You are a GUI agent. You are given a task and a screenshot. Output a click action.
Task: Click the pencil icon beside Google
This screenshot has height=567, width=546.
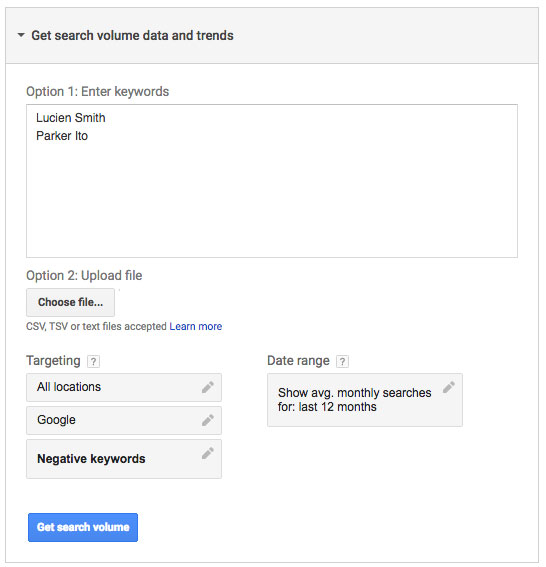208,420
